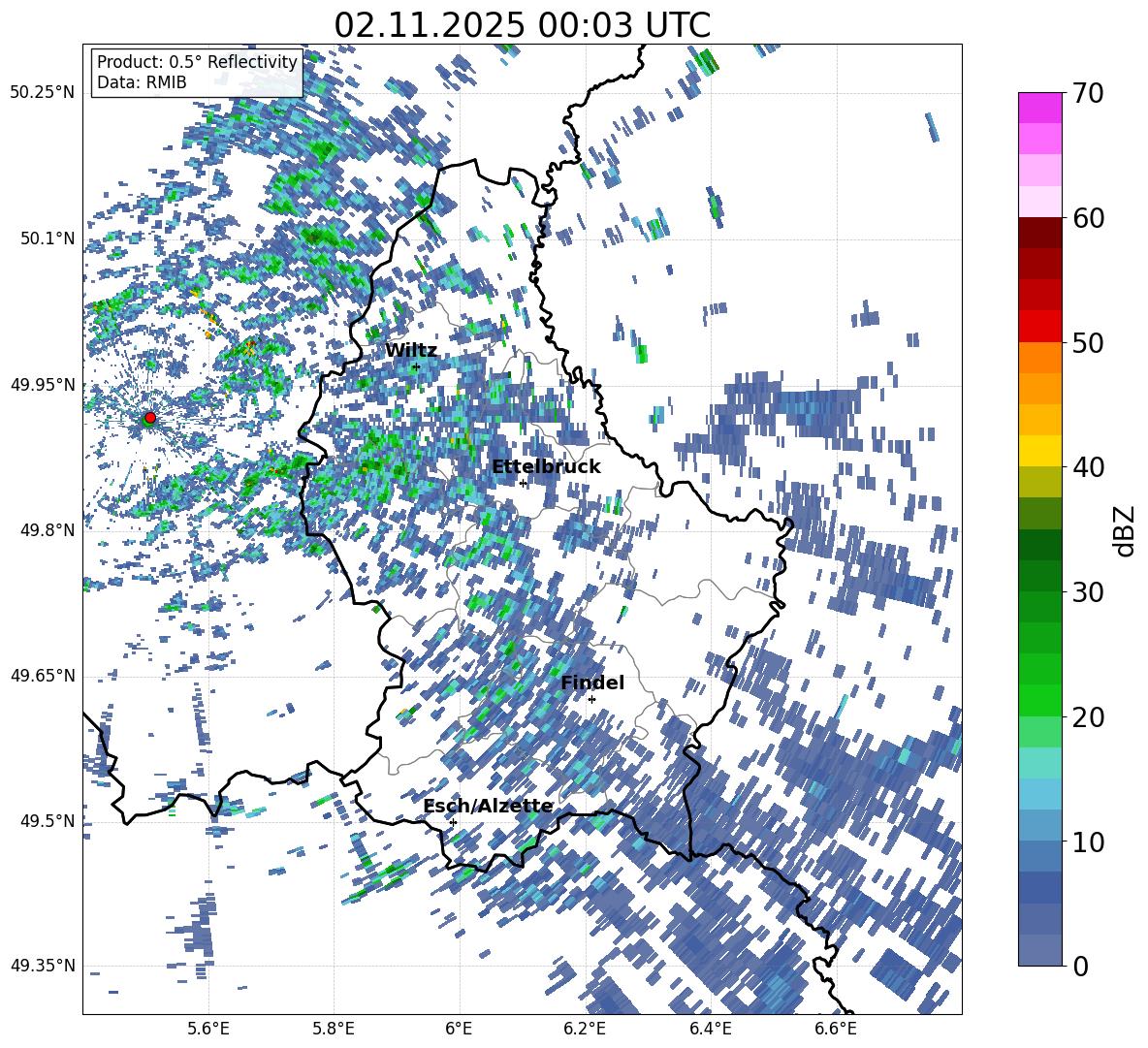
Task: Click the 49.65°N latitude label
Action: 43,675
